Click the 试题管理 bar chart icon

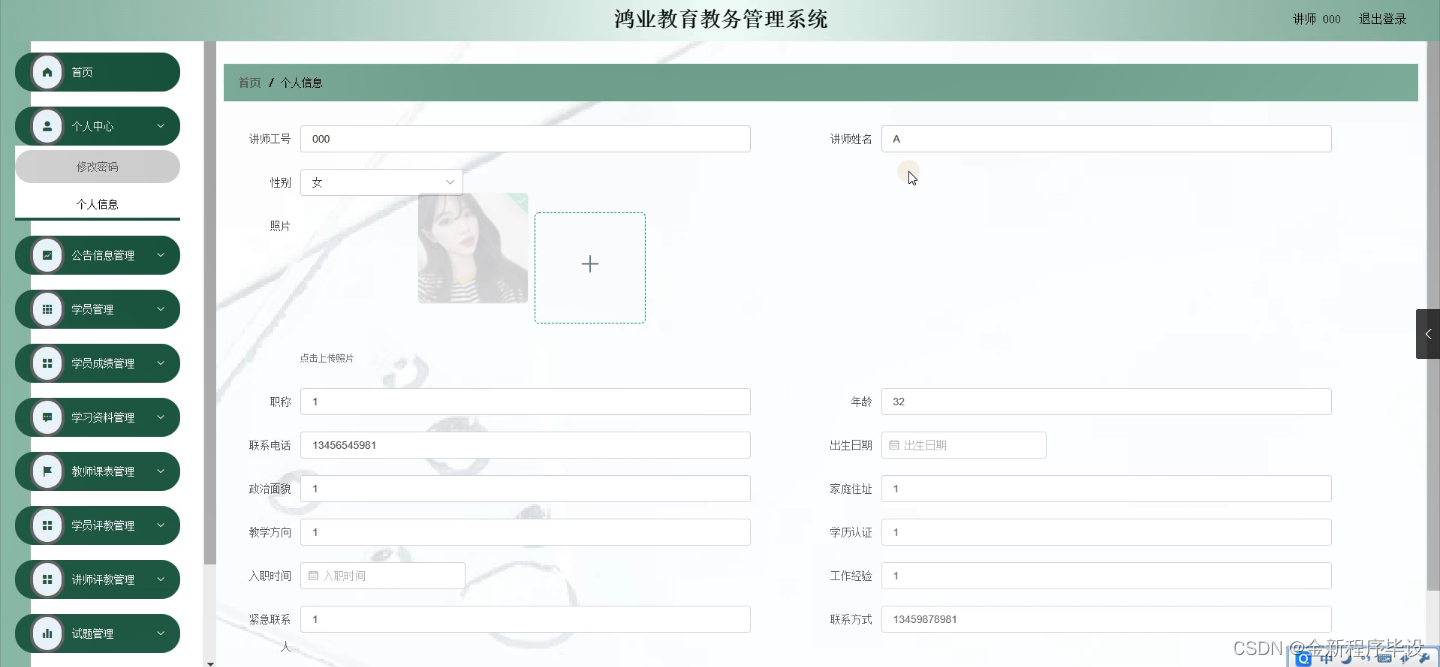[47, 633]
